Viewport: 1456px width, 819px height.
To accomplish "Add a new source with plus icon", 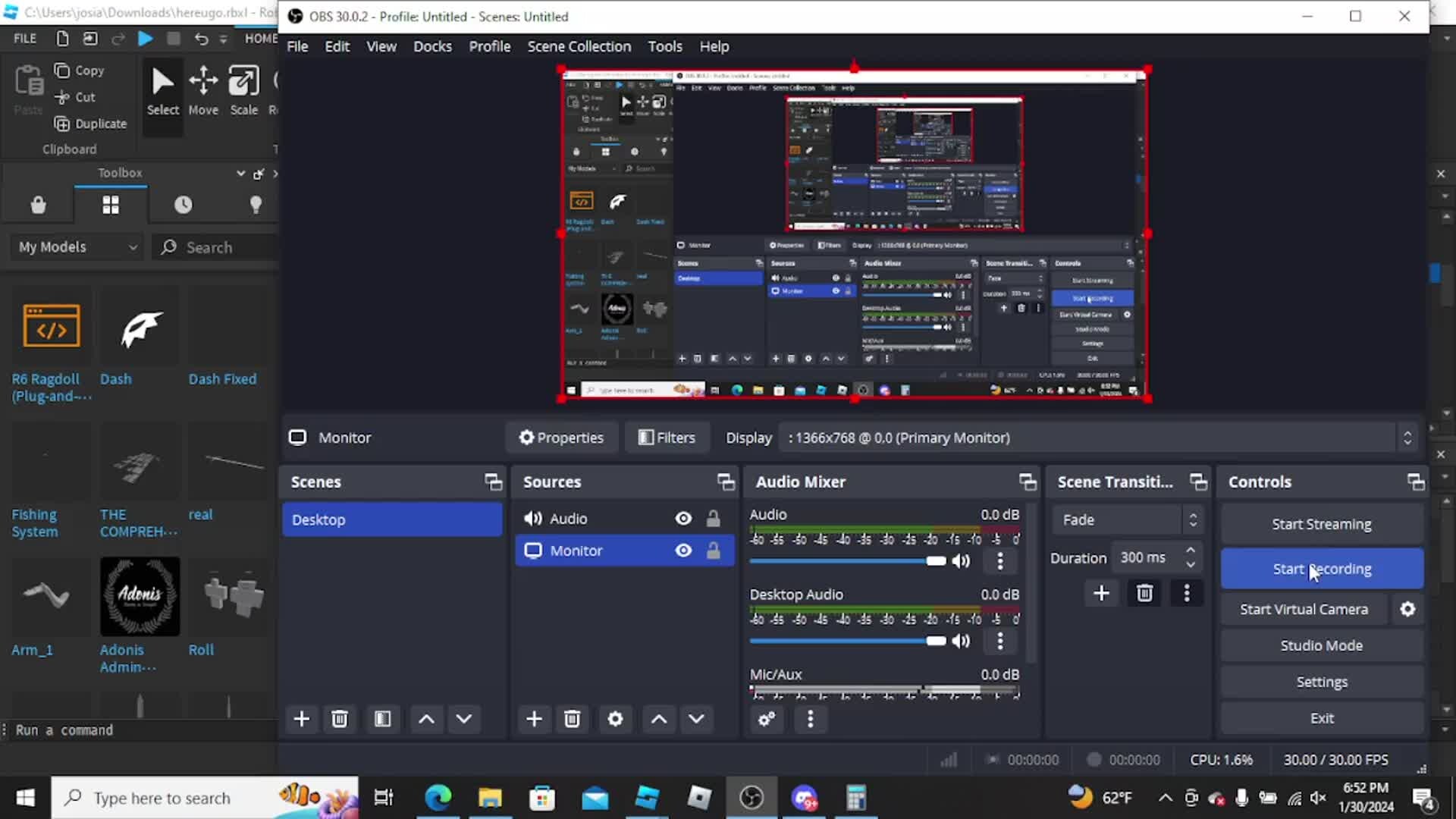I will (534, 719).
